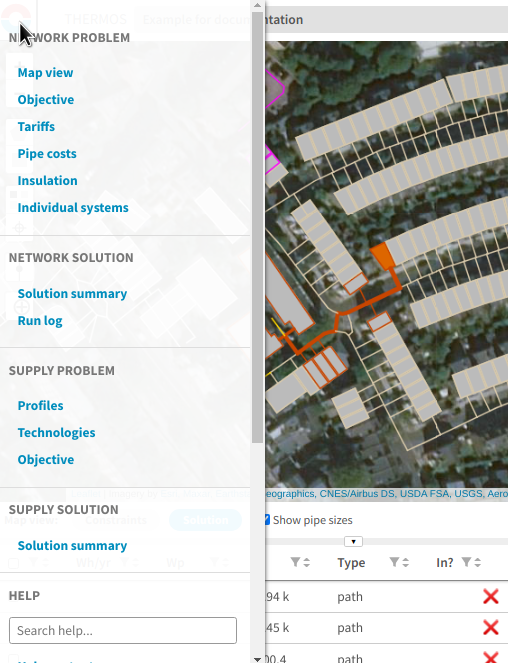Click the red X on the 45 k row
Image resolution: width=508 pixels, height=663 pixels.
click(x=490, y=627)
